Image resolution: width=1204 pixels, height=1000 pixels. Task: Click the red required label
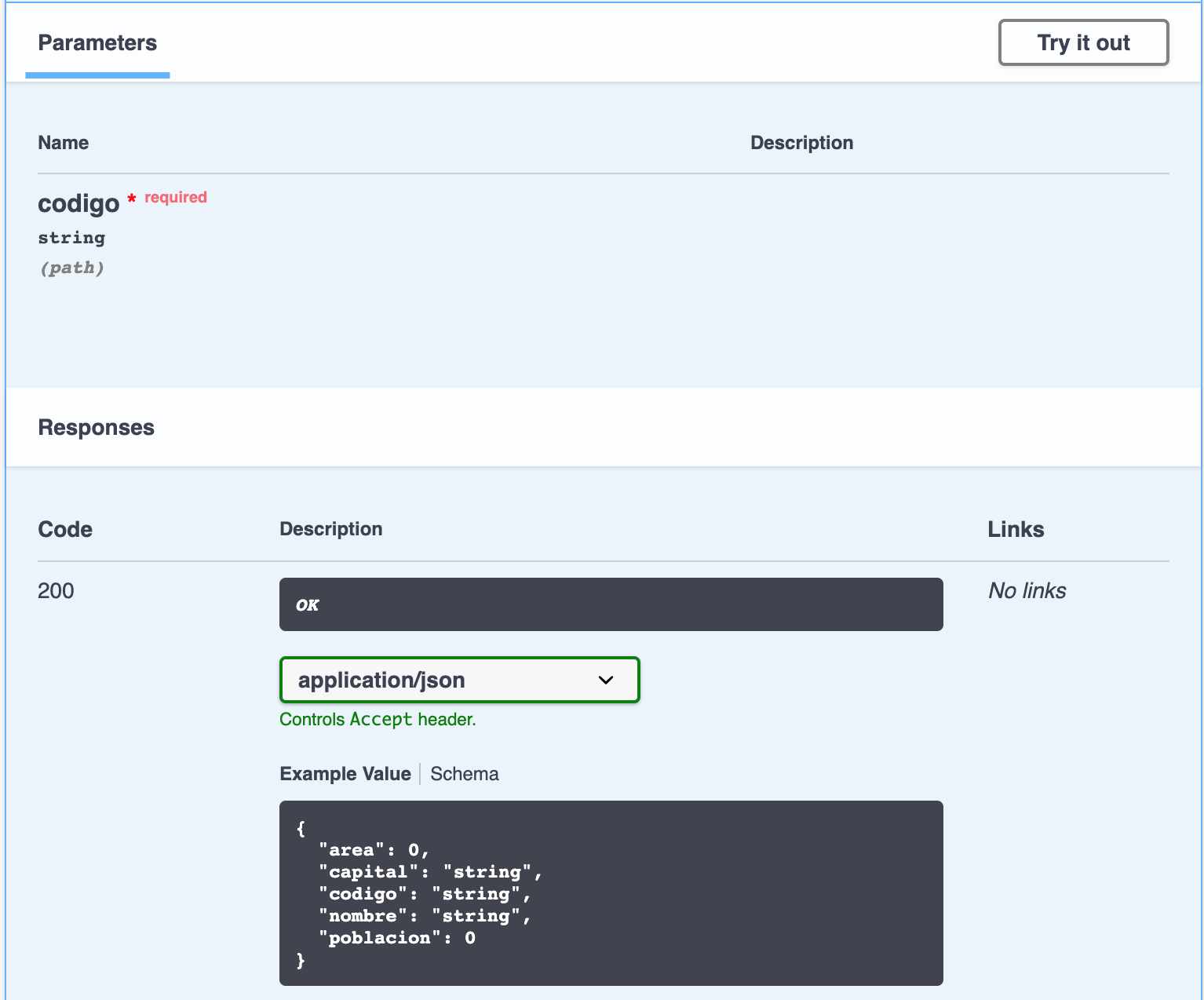176,197
